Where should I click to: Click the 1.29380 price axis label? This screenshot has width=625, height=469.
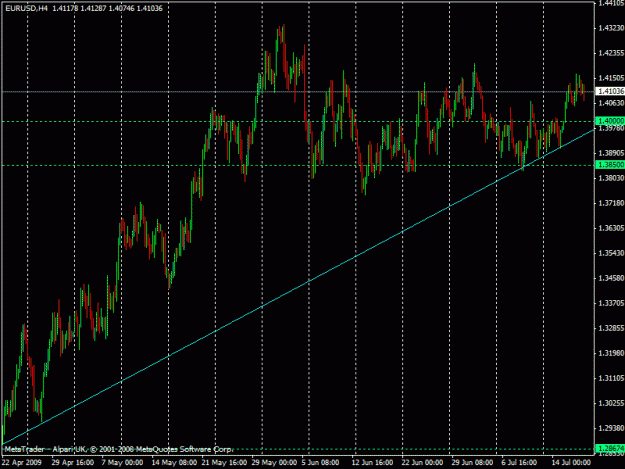pyautogui.click(x=611, y=428)
